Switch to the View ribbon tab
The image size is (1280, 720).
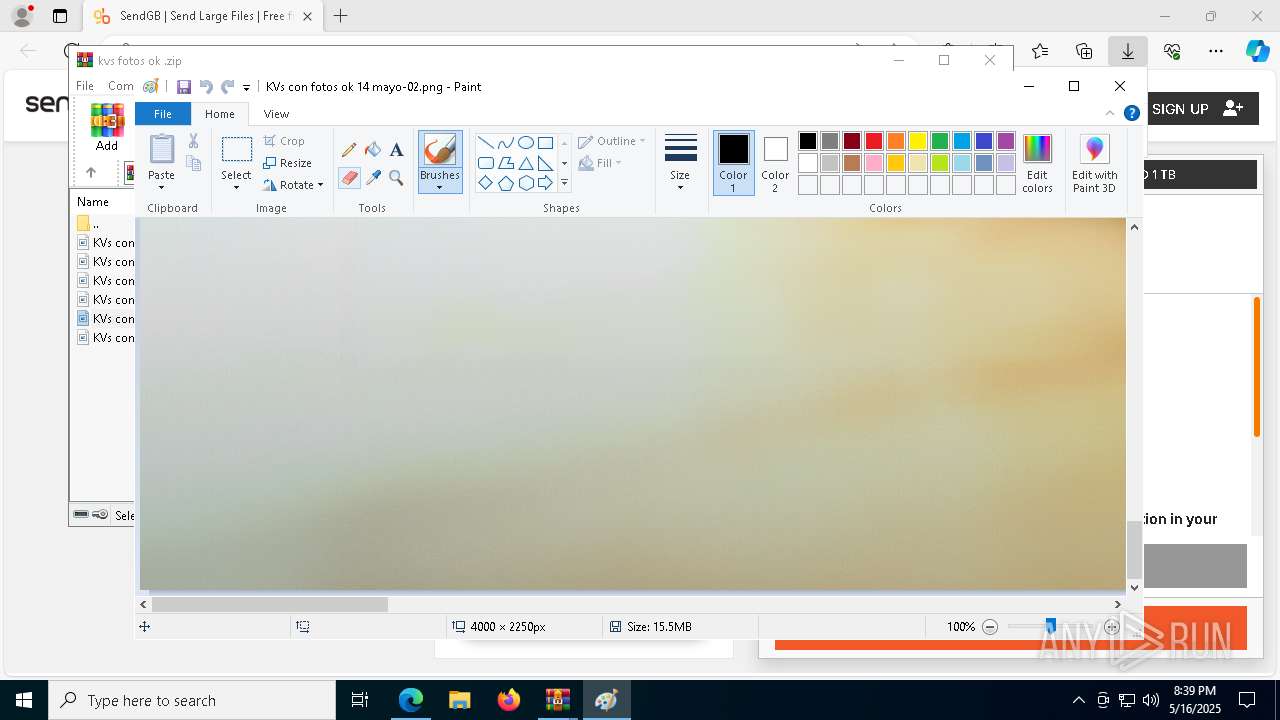276,114
